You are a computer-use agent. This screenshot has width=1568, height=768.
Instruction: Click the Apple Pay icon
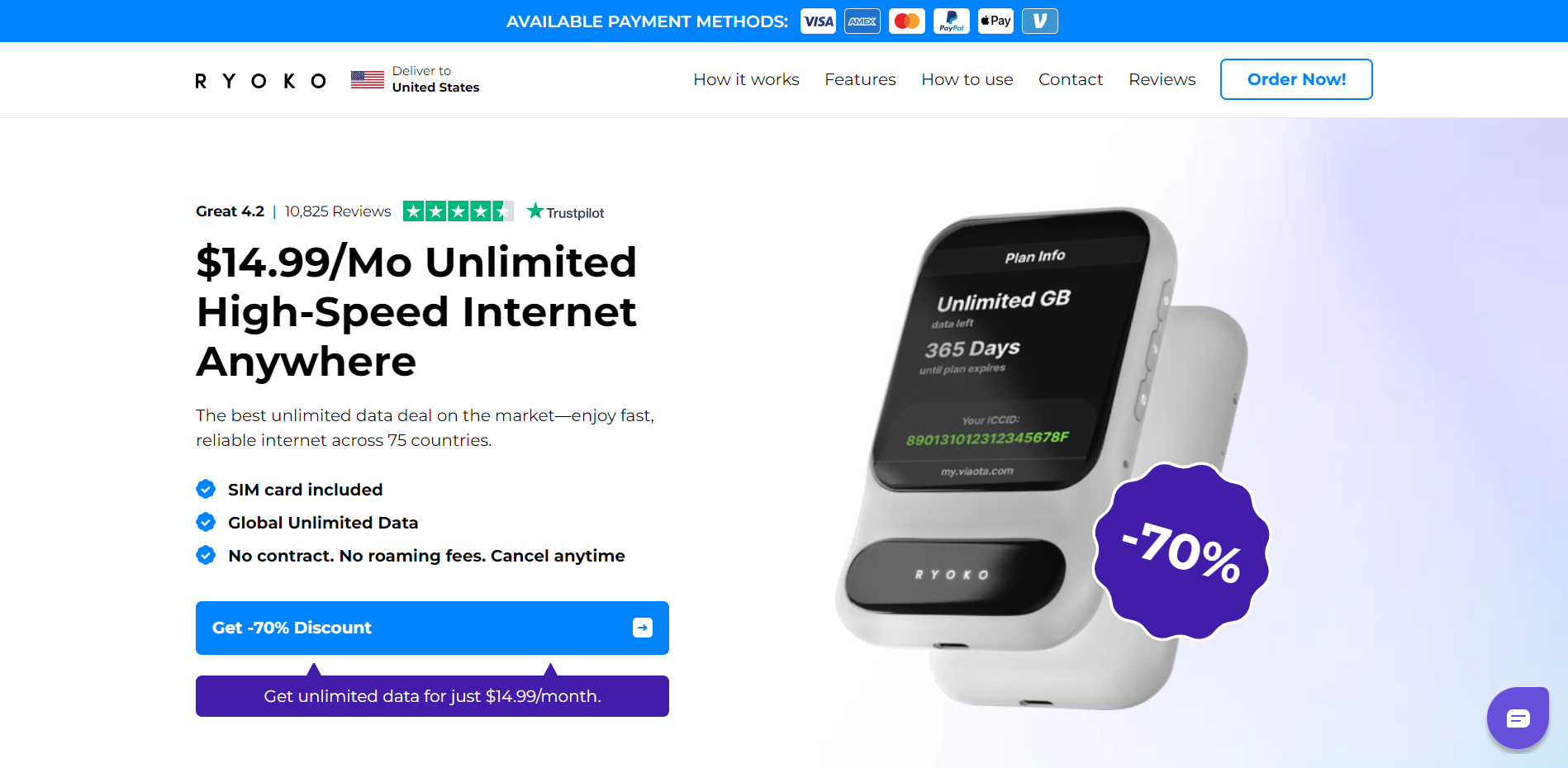[x=995, y=21]
